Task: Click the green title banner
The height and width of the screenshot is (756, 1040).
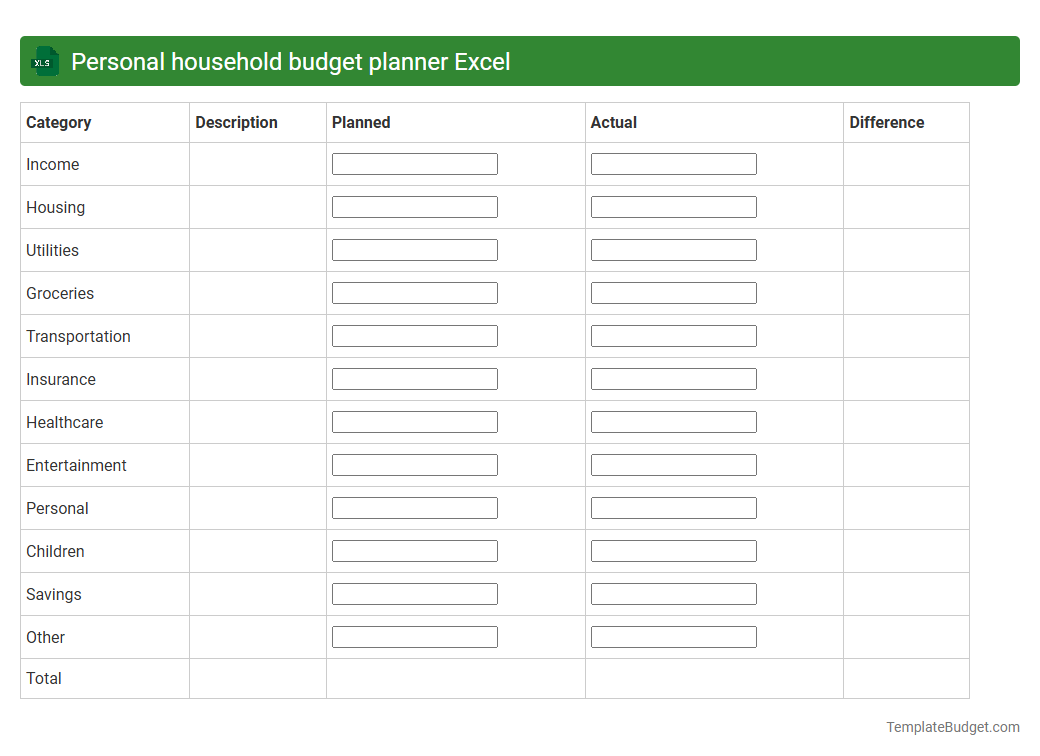Action: tap(520, 61)
